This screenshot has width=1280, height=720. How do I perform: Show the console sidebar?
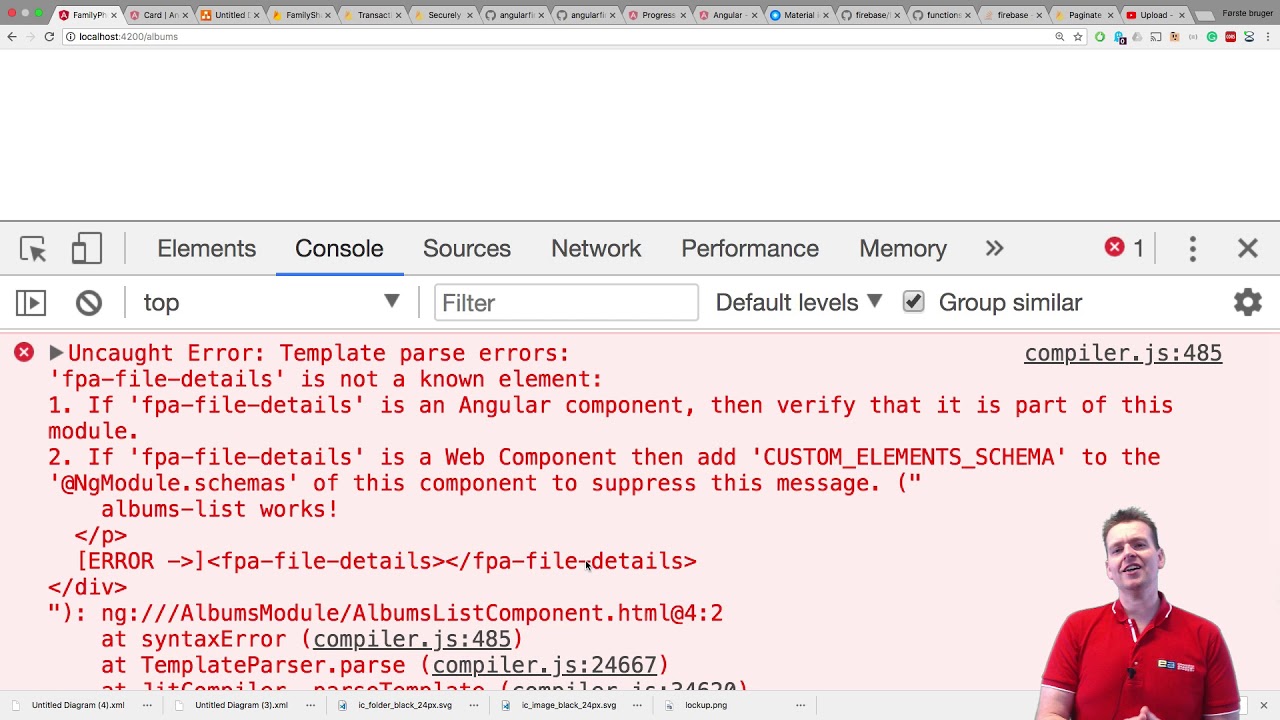[x=31, y=303]
